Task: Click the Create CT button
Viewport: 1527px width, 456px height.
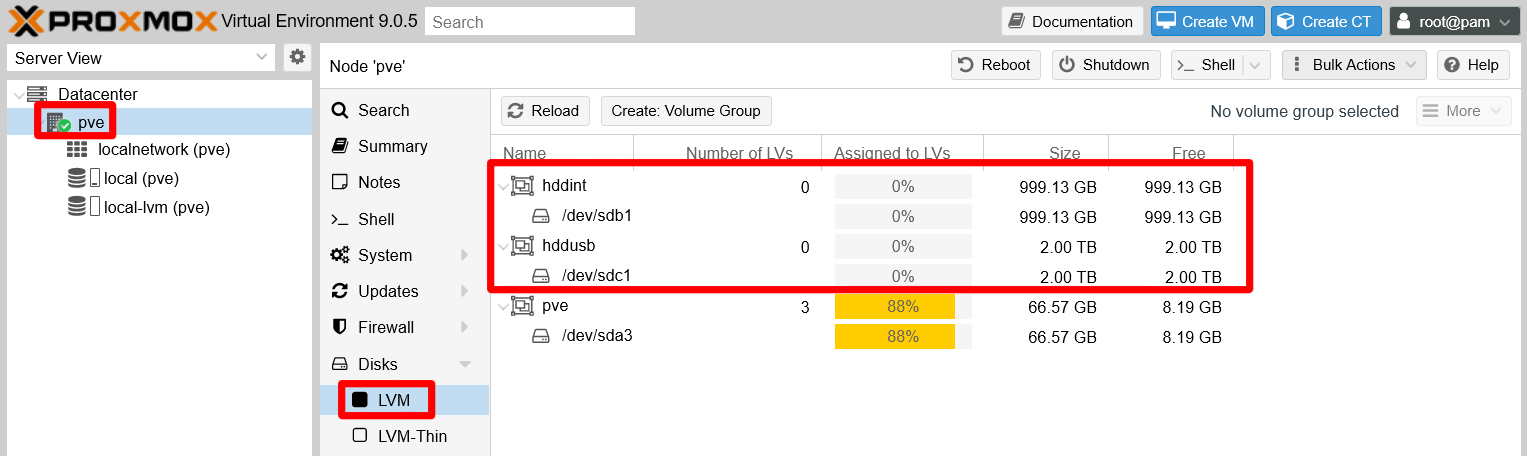Action: (1326, 21)
